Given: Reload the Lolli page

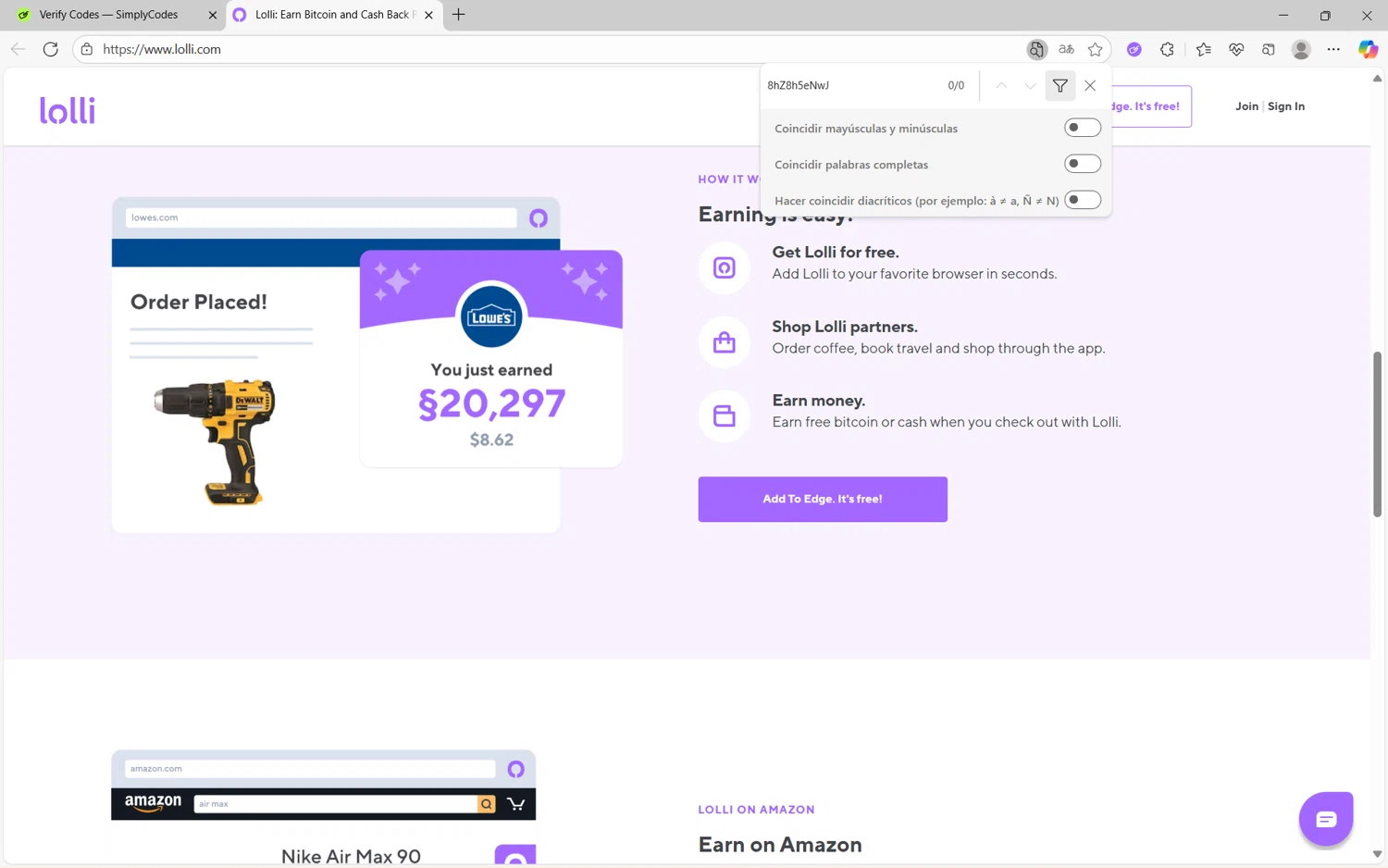Looking at the screenshot, I should [51, 49].
